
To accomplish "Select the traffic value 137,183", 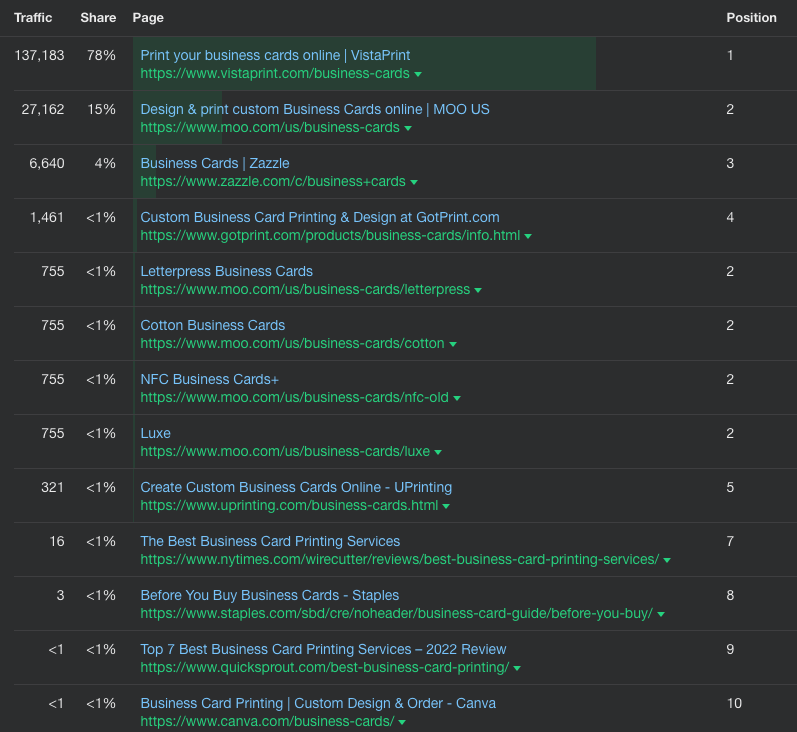I will [39, 55].
